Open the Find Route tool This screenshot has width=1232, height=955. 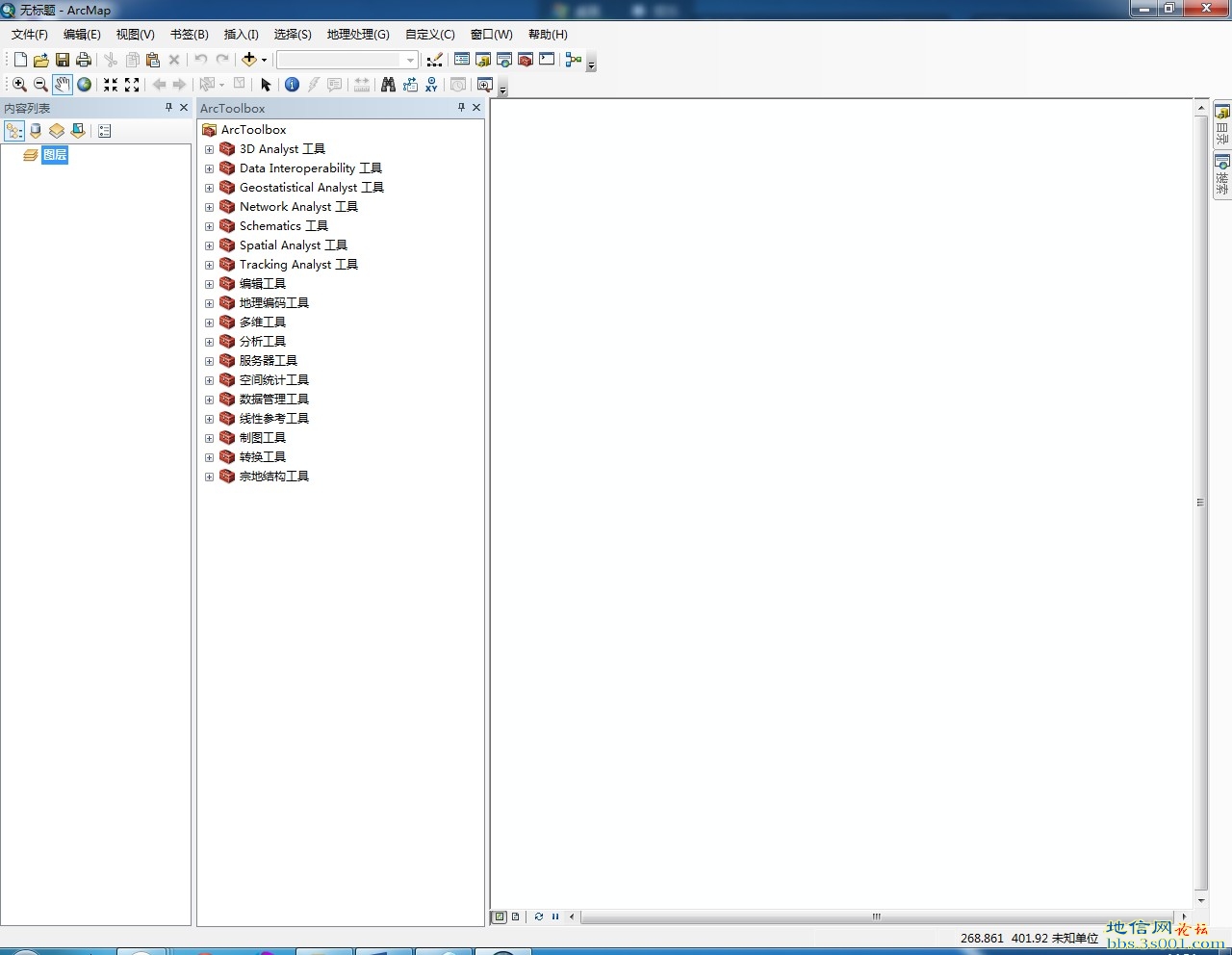coord(410,85)
